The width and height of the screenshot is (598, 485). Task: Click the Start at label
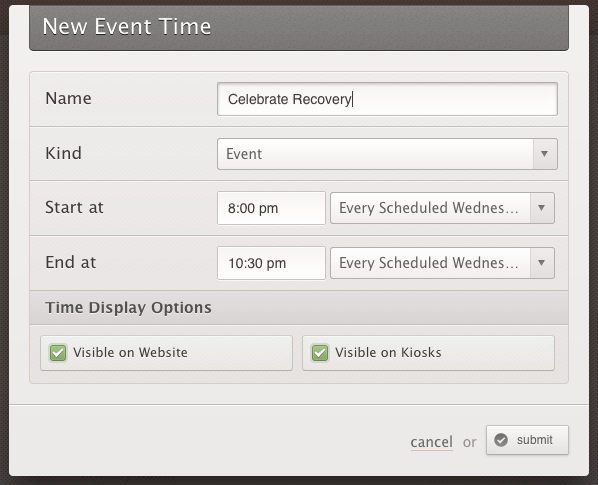(x=74, y=207)
